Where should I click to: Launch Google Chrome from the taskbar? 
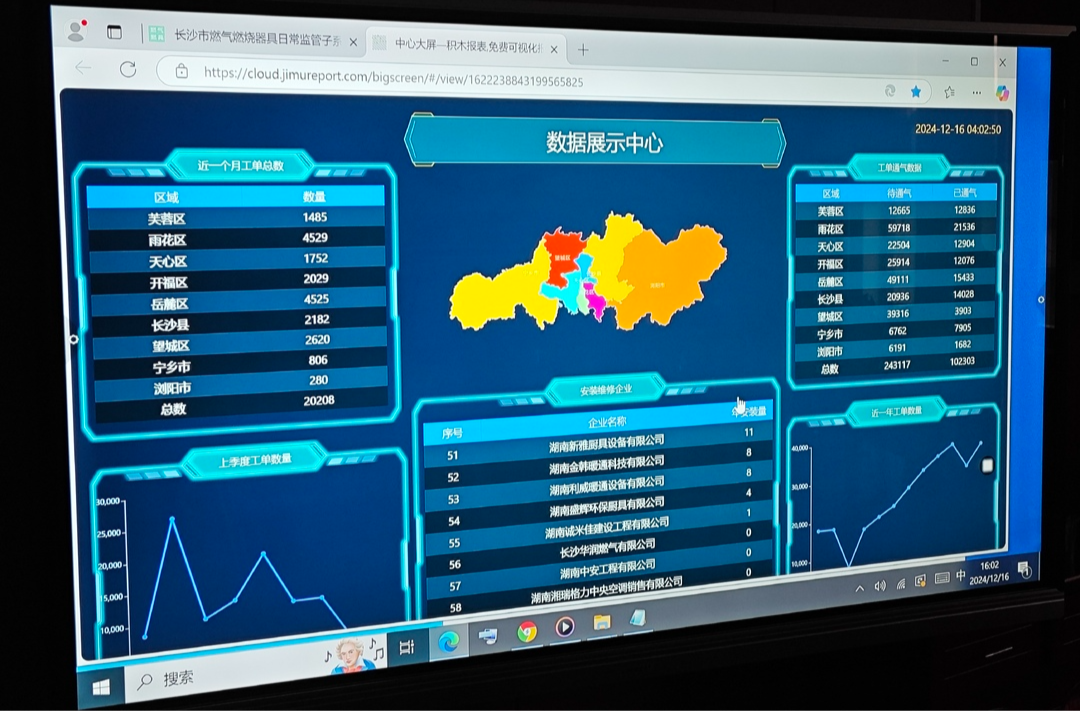coord(527,632)
